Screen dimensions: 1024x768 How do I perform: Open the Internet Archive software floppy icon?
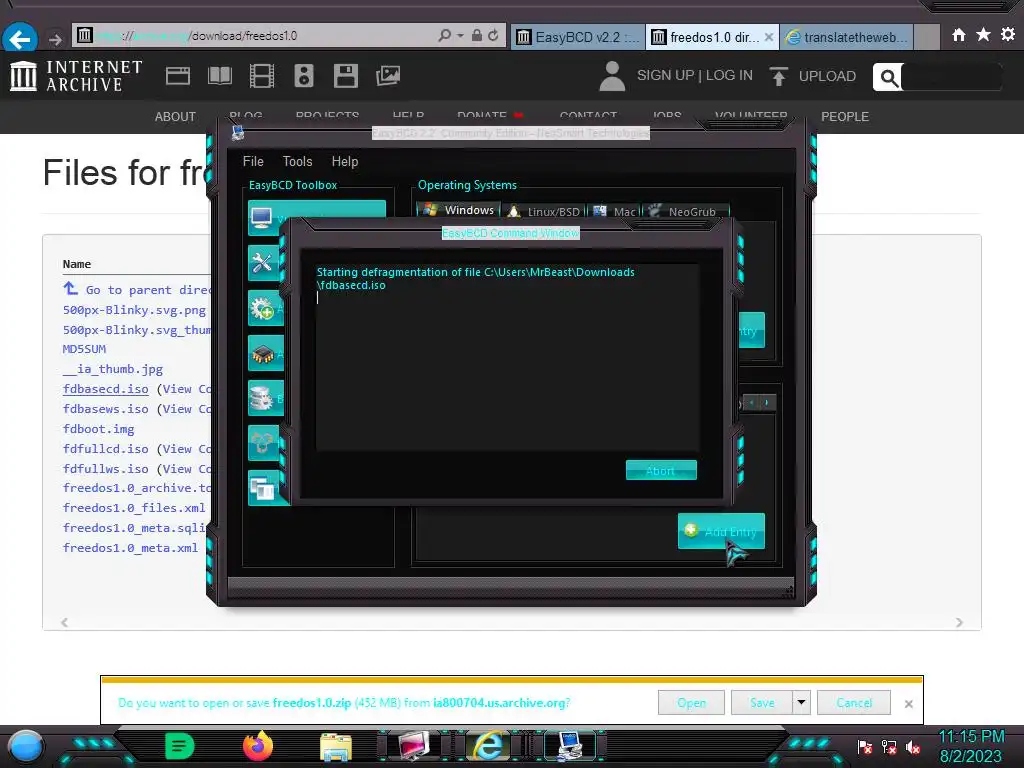[345, 76]
